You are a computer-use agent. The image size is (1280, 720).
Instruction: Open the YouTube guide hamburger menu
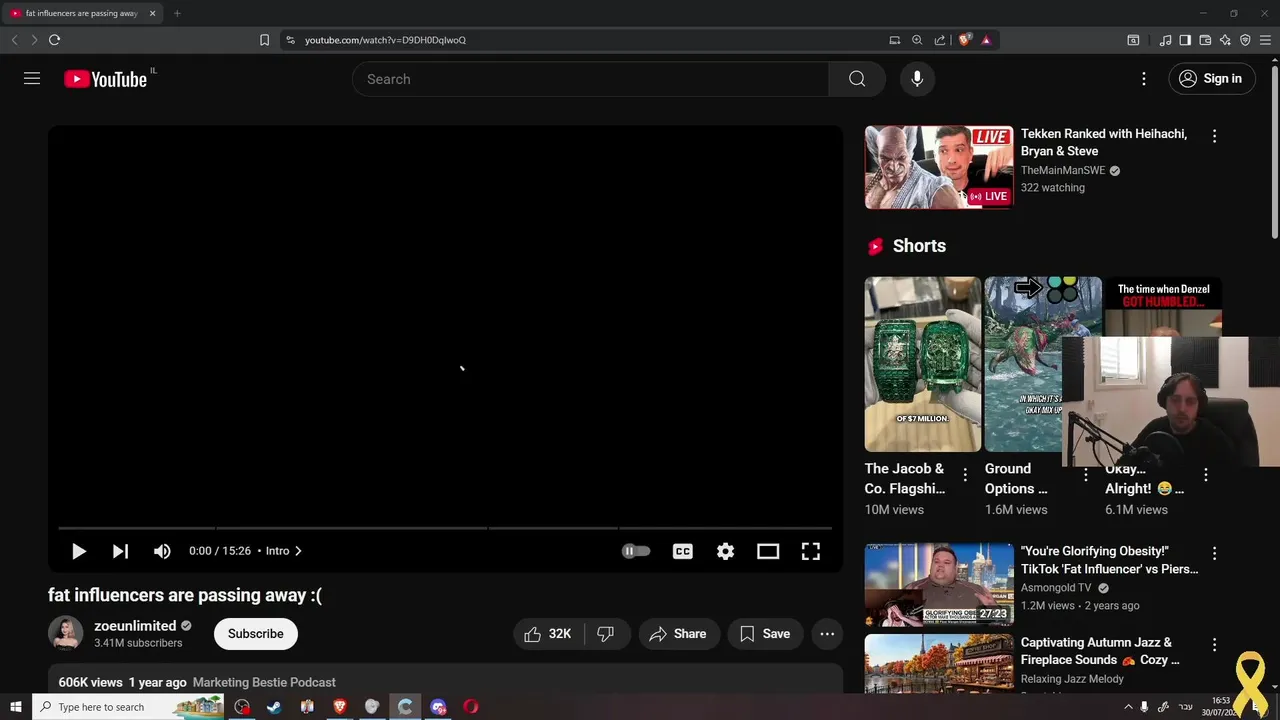coord(32,78)
